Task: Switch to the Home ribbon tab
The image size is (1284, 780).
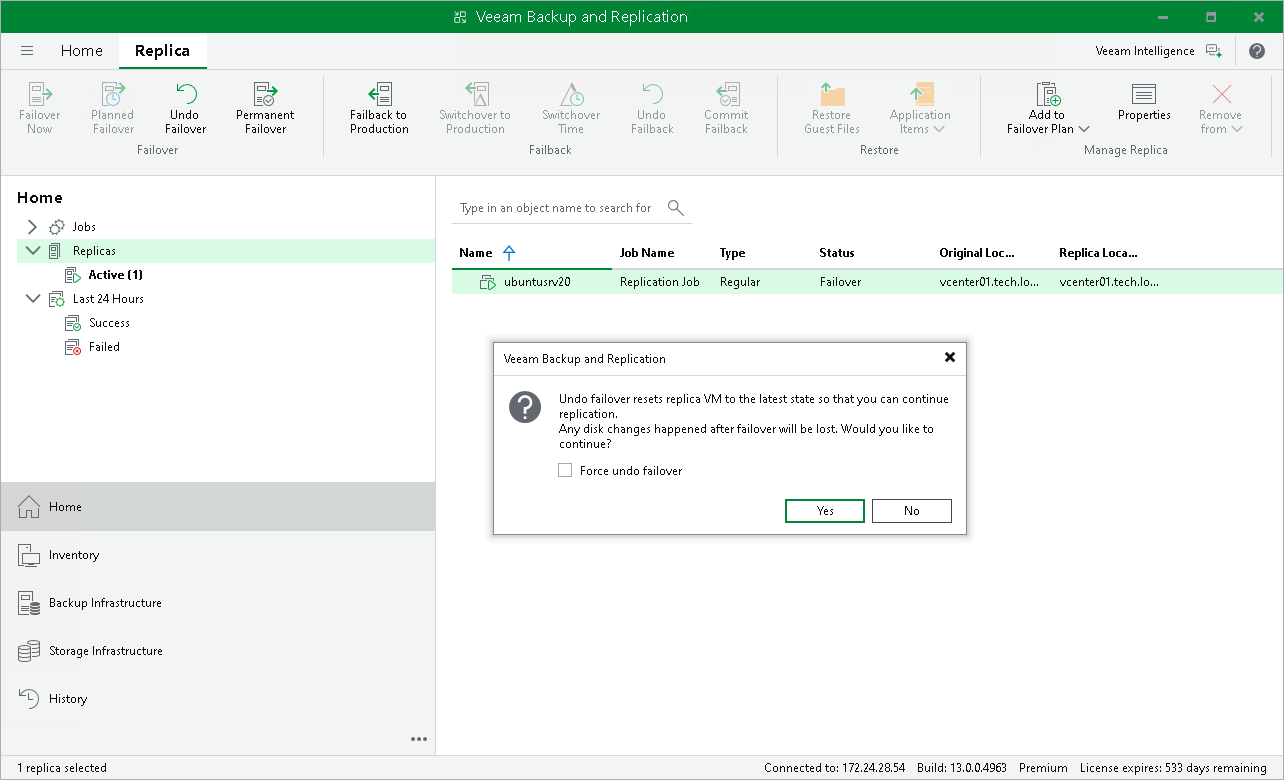Action: [x=81, y=51]
